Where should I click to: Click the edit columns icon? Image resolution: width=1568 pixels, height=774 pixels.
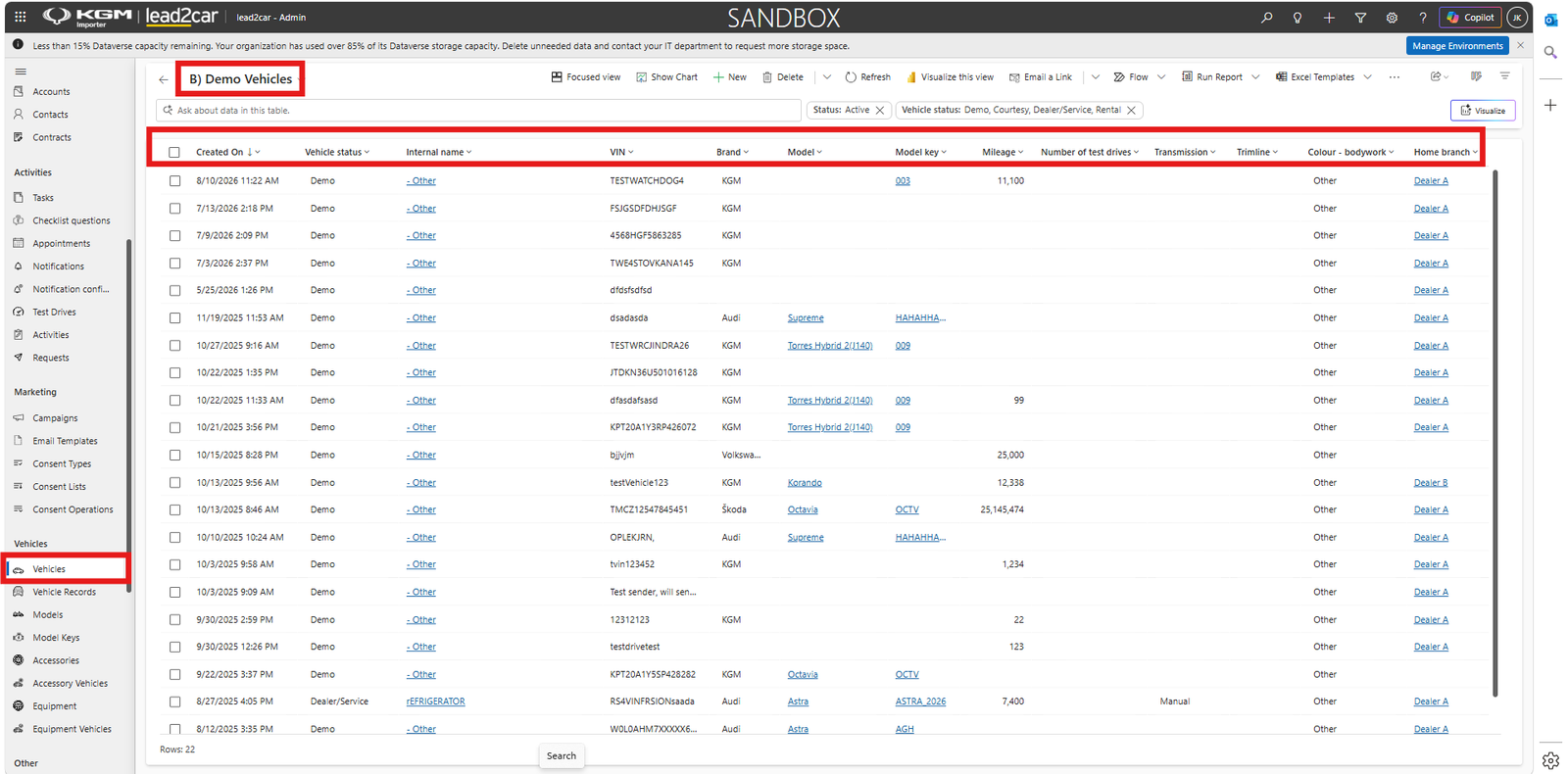[1476, 76]
